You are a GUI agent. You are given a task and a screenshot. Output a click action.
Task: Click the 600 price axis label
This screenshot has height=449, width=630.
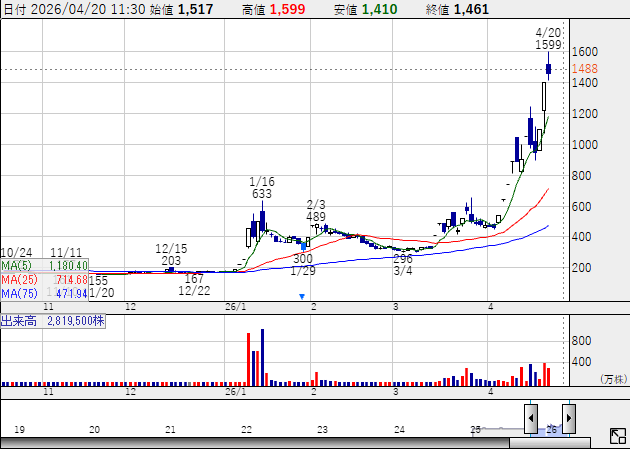tap(581, 206)
